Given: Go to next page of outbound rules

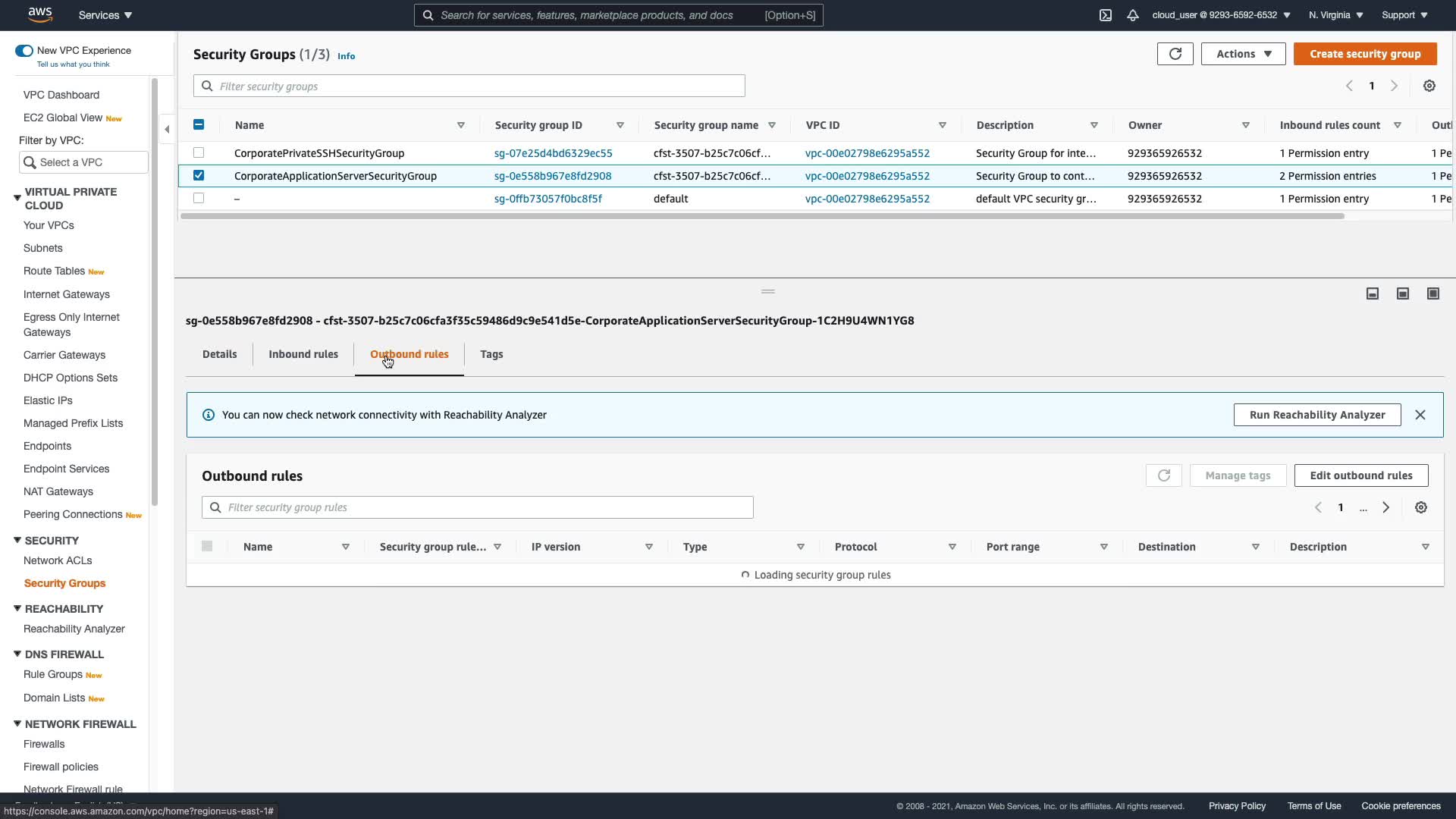Looking at the screenshot, I should point(1385,507).
